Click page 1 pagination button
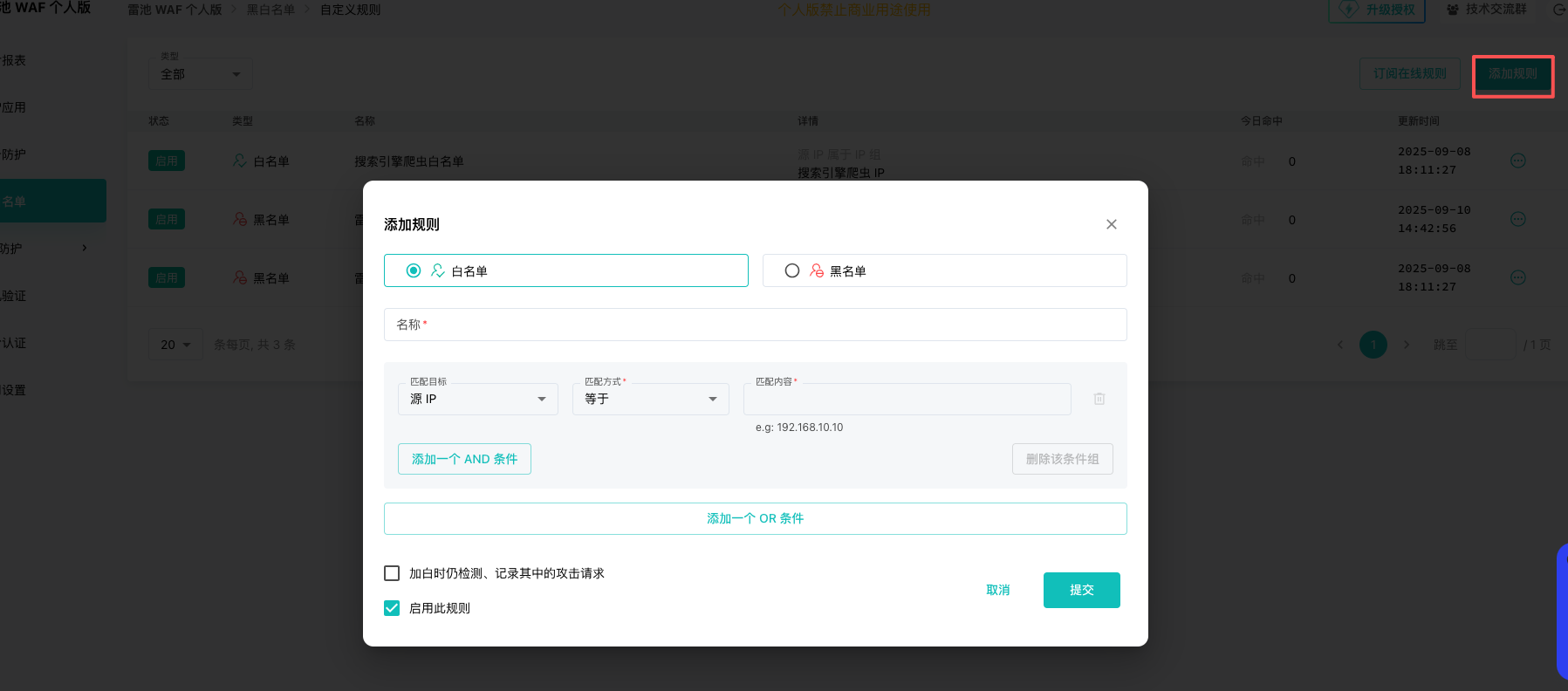The height and width of the screenshot is (691, 1568). pyautogui.click(x=1373, y=345)
